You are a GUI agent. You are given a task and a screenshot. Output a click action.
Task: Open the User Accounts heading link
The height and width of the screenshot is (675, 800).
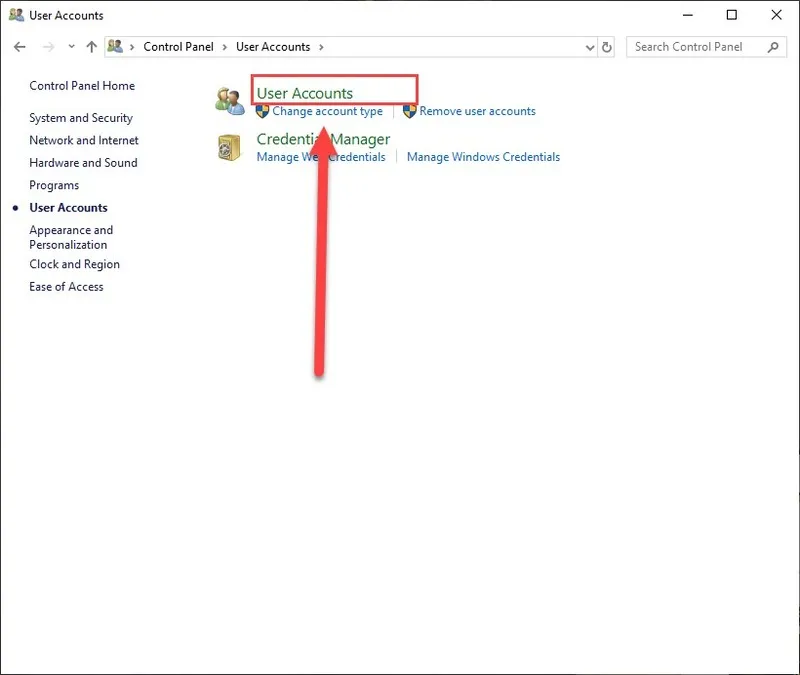coord(305,93)
